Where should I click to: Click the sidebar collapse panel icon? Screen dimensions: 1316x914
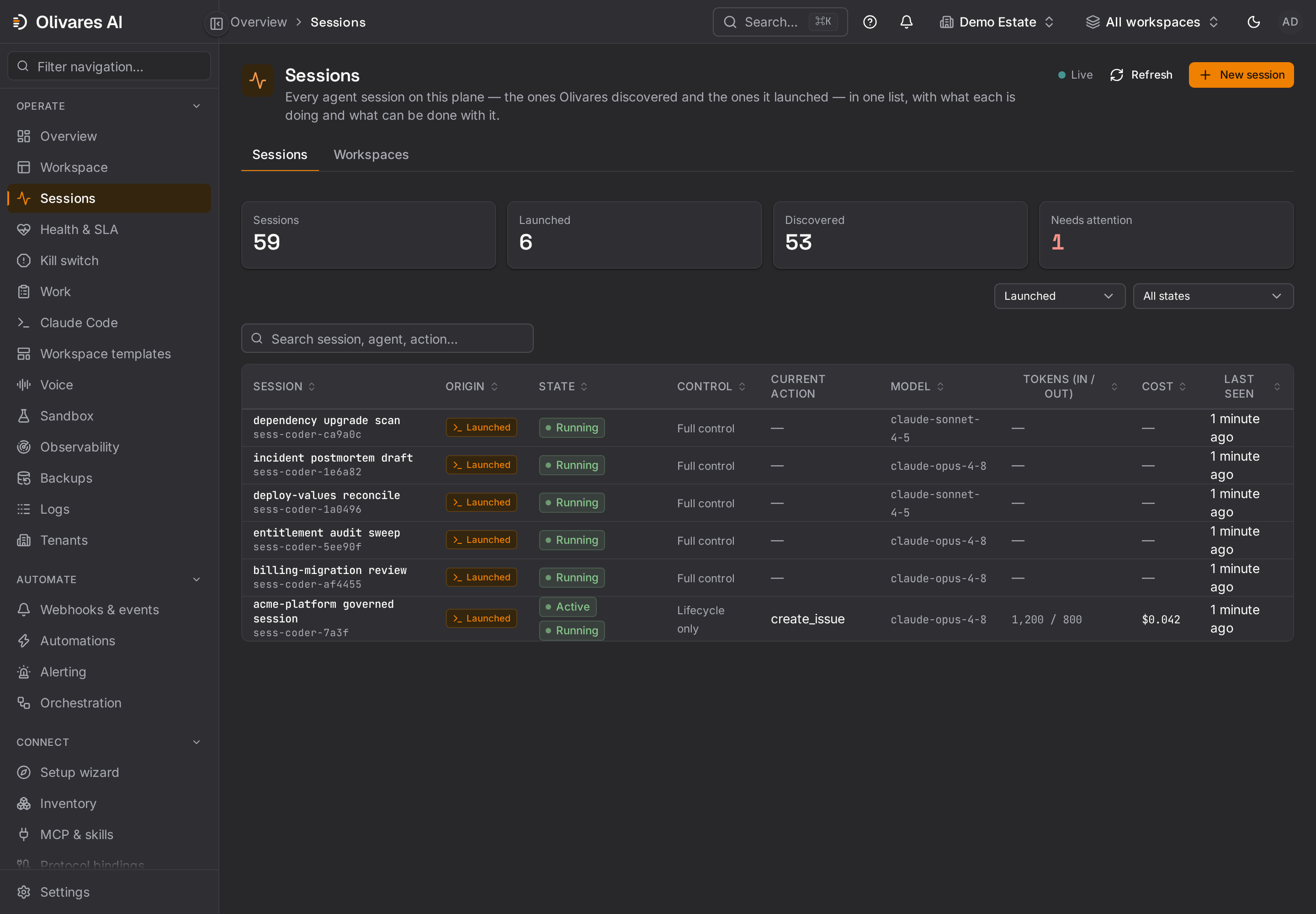coord(216,23)
